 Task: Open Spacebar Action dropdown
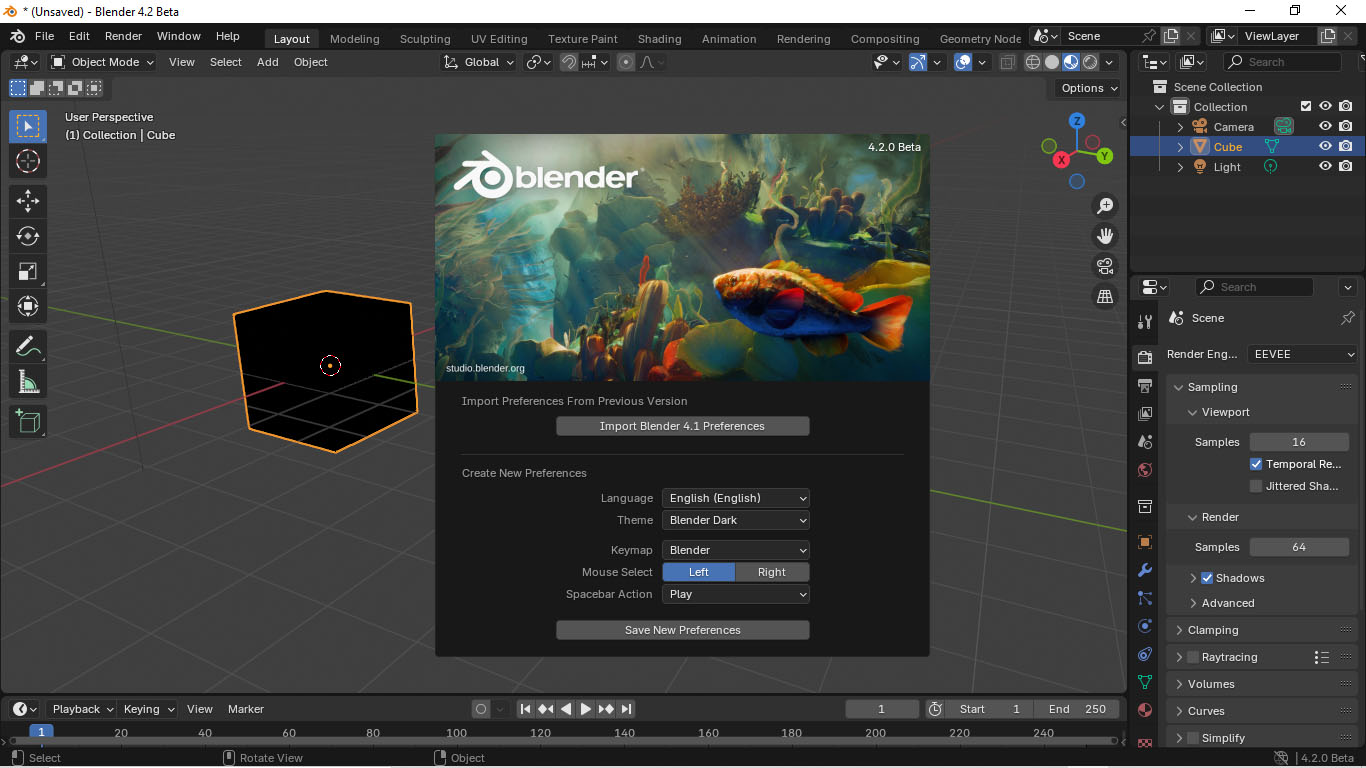736,594
